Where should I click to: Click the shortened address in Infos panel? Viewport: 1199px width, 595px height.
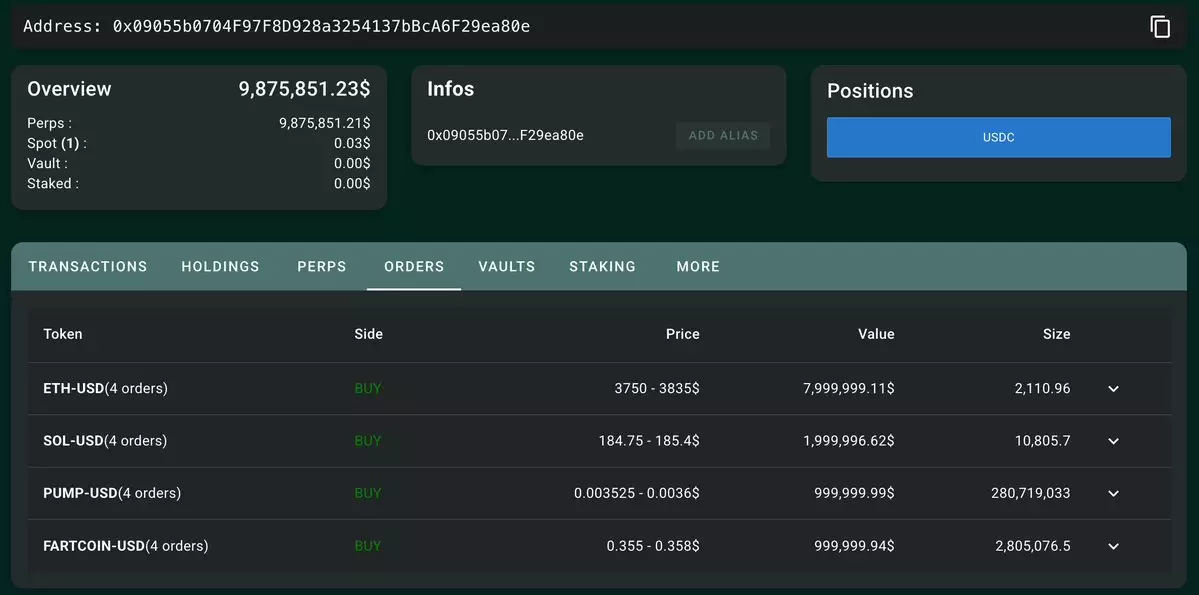[x=505, y=135]
